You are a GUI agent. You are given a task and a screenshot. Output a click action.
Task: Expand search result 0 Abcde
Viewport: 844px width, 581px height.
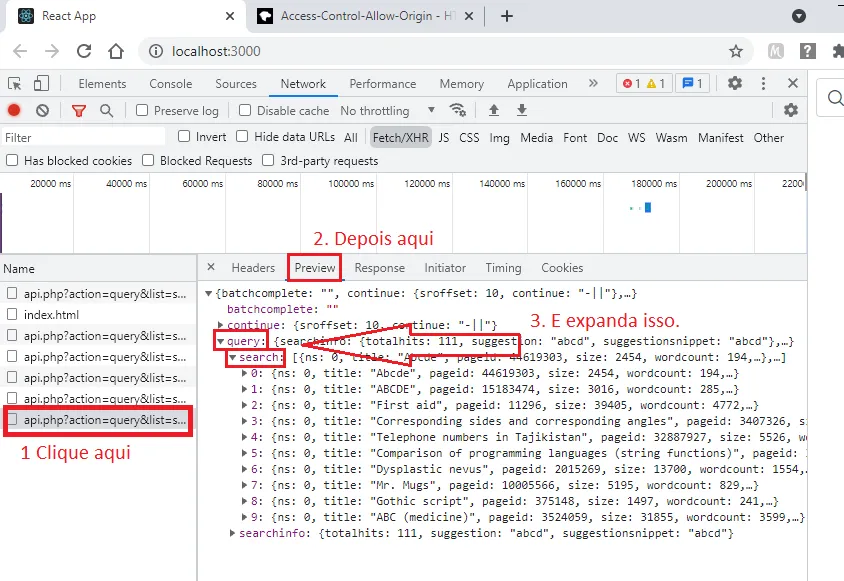pyautogui.click(x=244, y=373)
